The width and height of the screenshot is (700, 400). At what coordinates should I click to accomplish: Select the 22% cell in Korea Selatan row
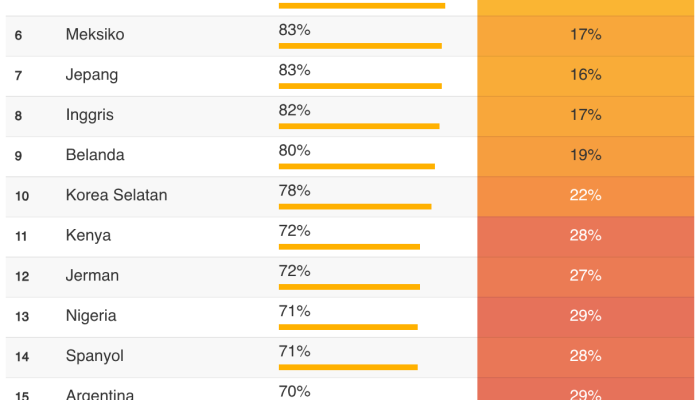586,195
